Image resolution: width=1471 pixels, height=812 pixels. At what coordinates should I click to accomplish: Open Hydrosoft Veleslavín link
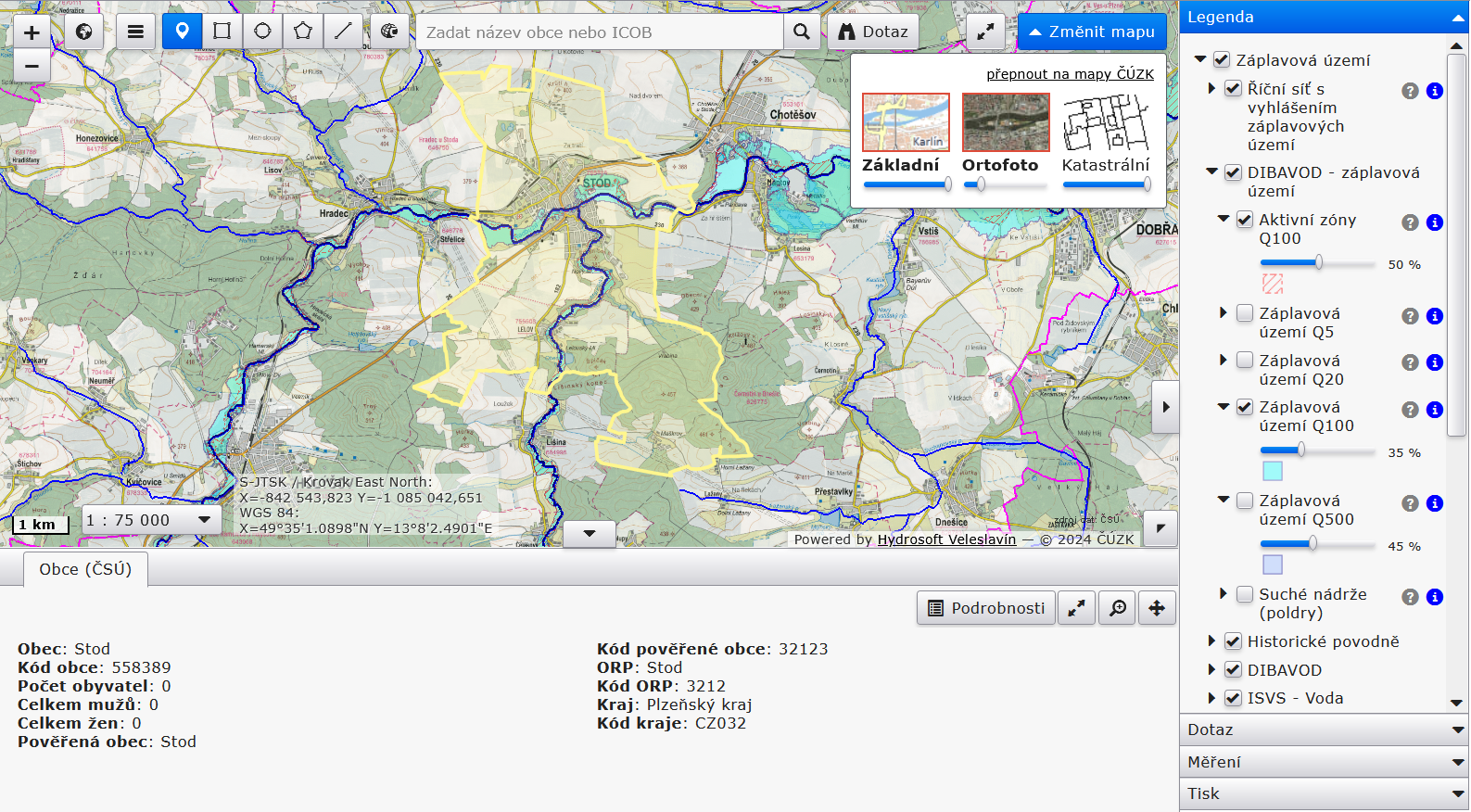tap(946, 539)
